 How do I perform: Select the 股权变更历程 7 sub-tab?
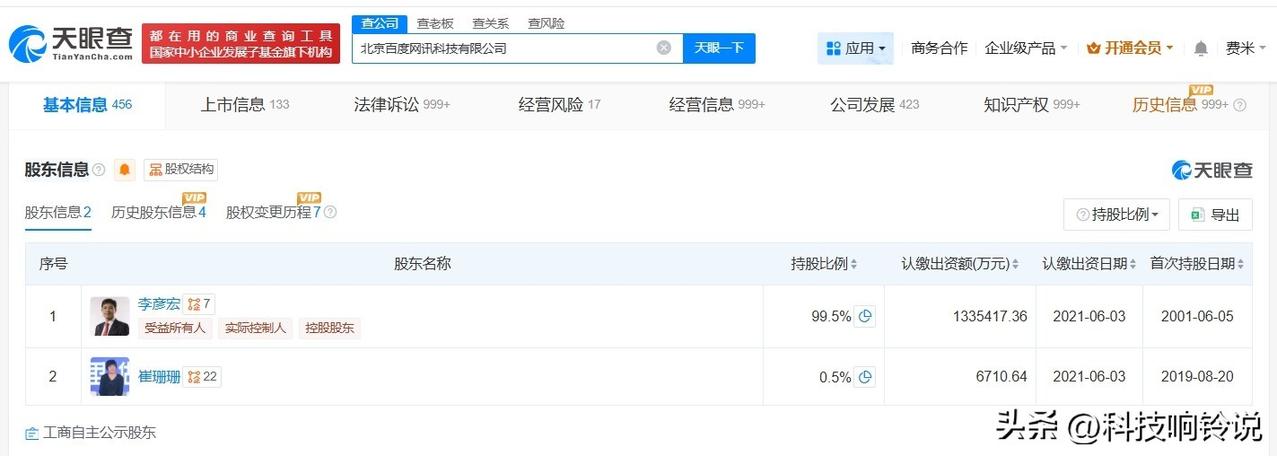tap(274, 212)
